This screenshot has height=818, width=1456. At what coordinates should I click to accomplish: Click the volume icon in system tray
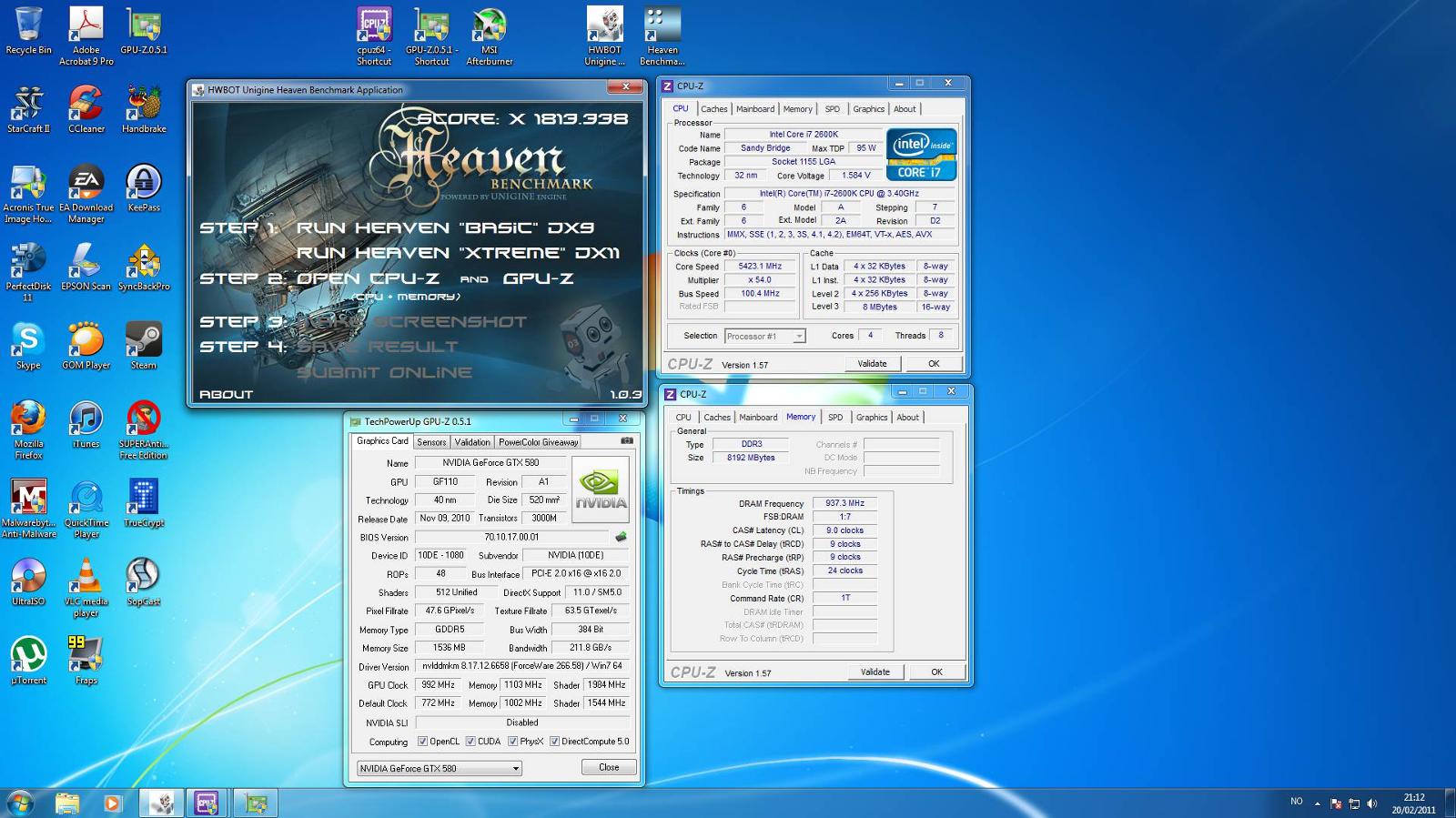pos(1372,803)
